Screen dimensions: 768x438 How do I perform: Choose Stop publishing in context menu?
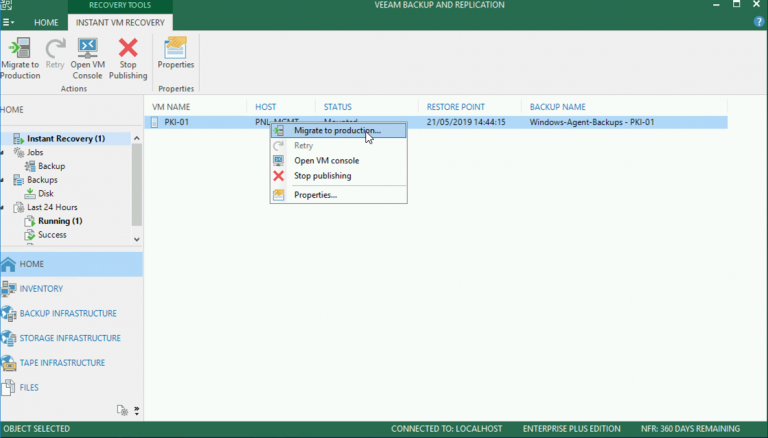pos(338,176)
